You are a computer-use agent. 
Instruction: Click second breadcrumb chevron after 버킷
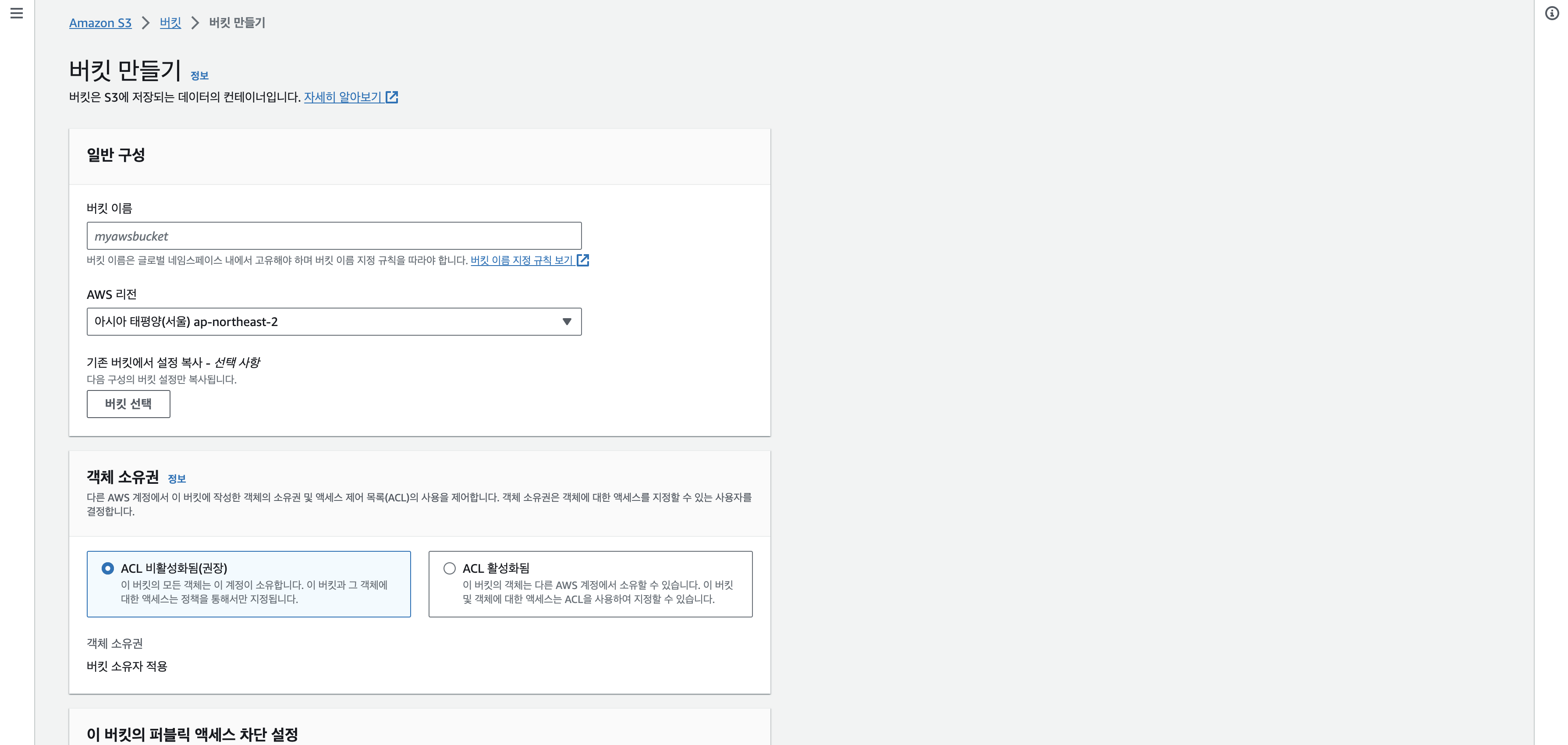[195, 23]
